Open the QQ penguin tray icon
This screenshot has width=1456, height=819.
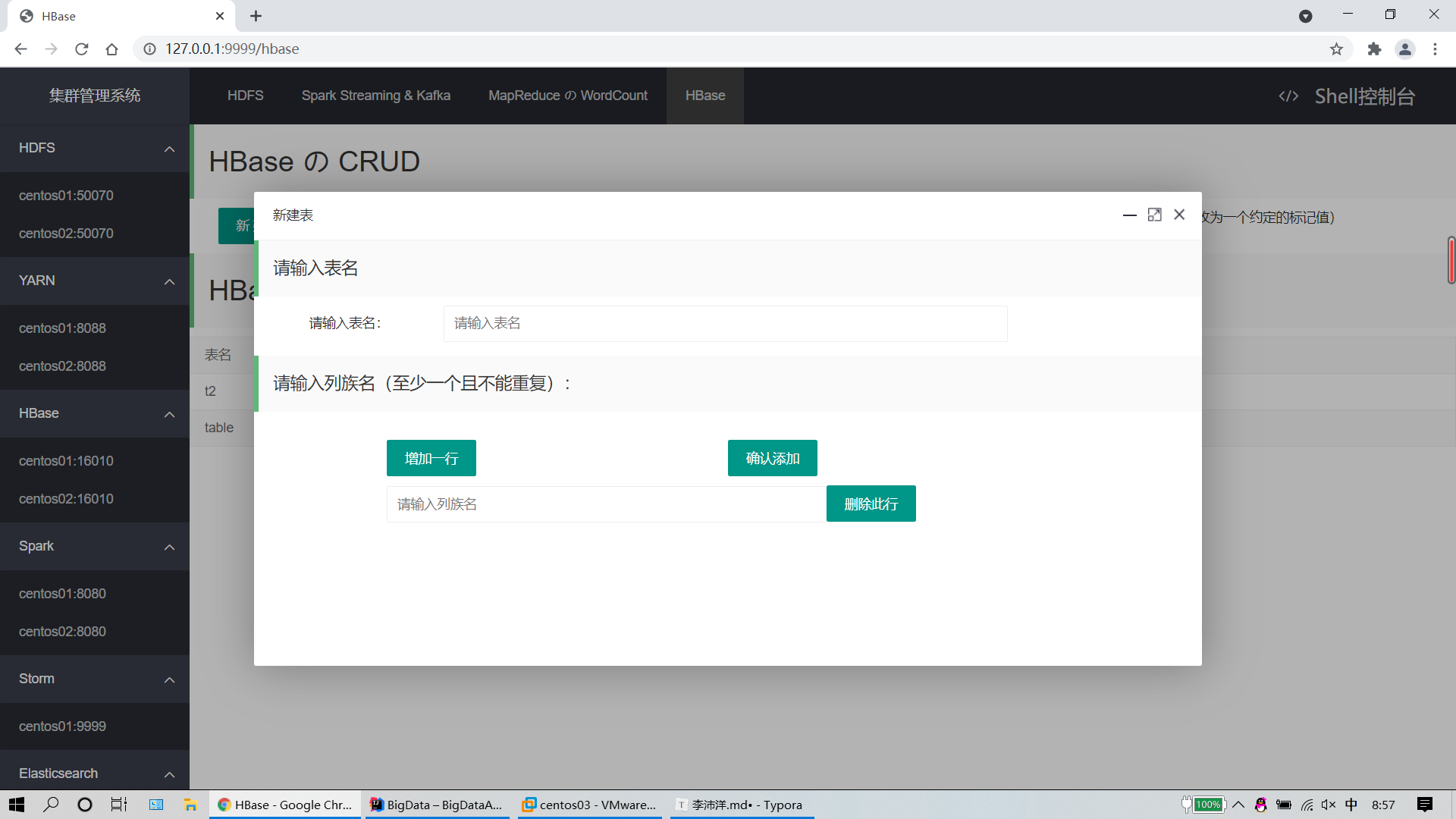point(1261,805)
